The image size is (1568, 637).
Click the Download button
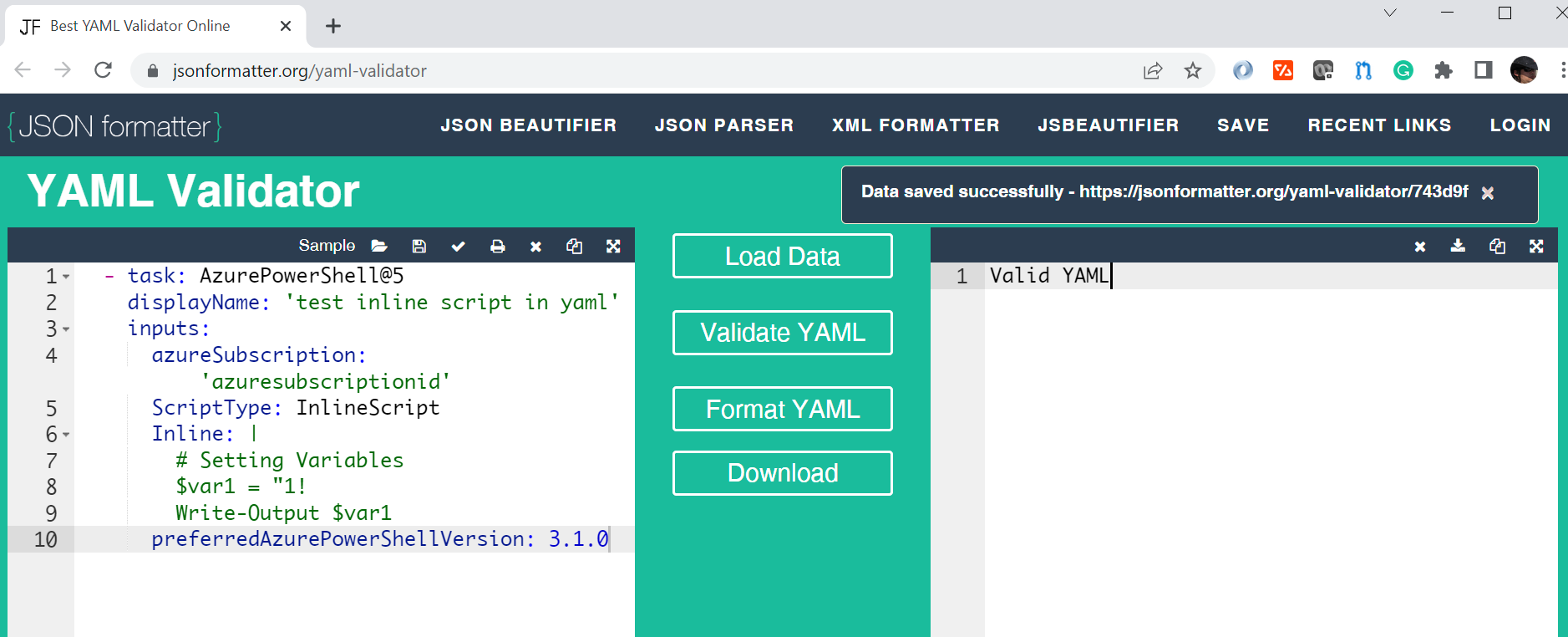[783, 473]
